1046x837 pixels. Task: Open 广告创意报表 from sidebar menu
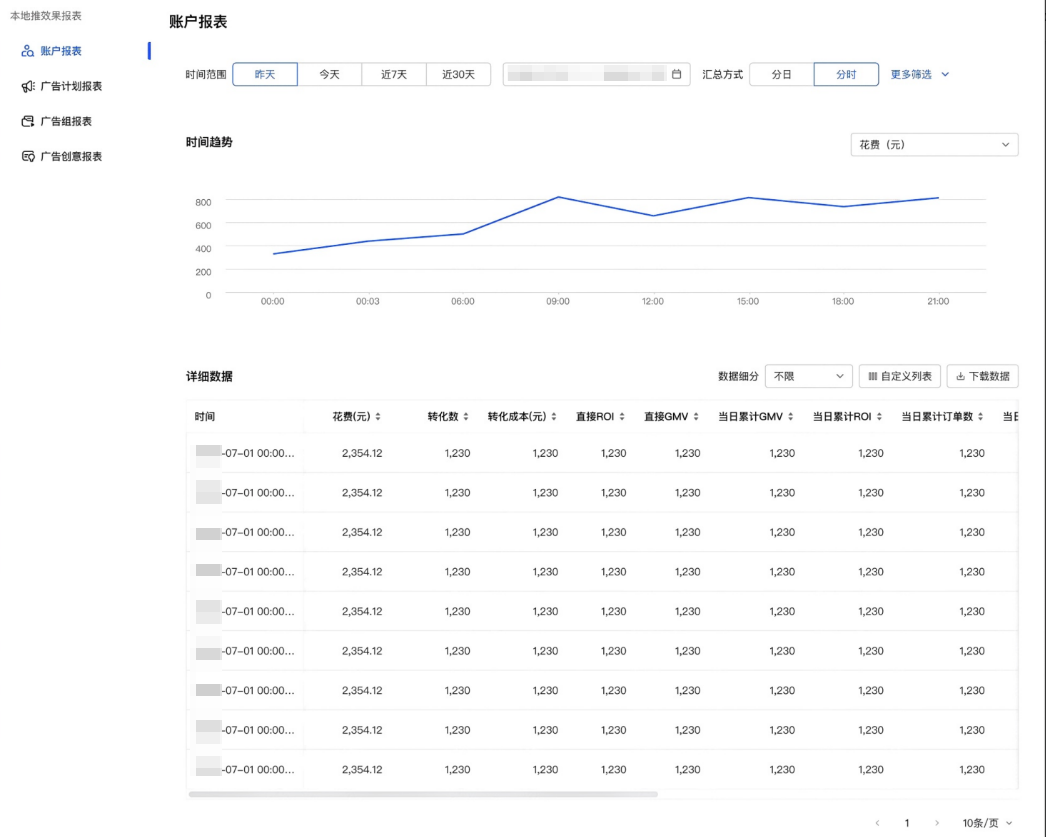(x=71, y=157)
